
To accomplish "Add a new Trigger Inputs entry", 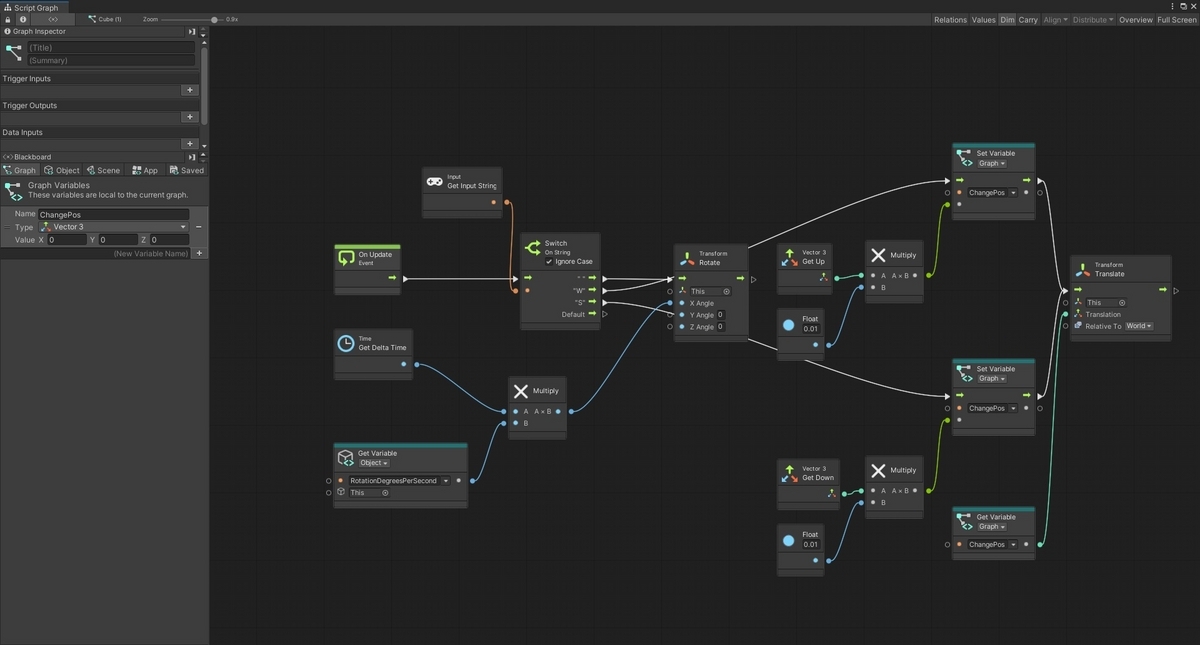I will tap(190, 90).
